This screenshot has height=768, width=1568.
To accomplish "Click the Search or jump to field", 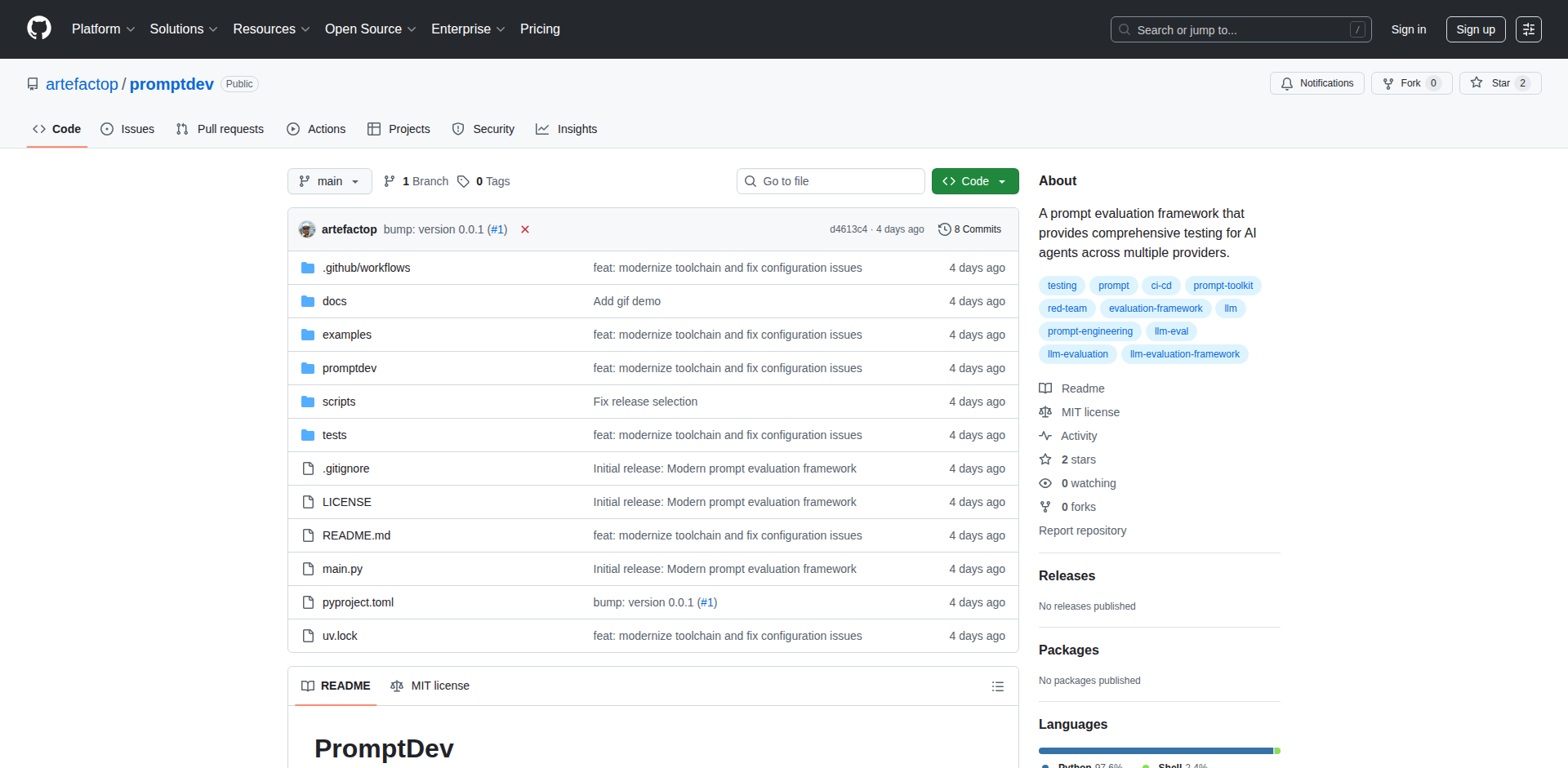I will [1241, 29].
